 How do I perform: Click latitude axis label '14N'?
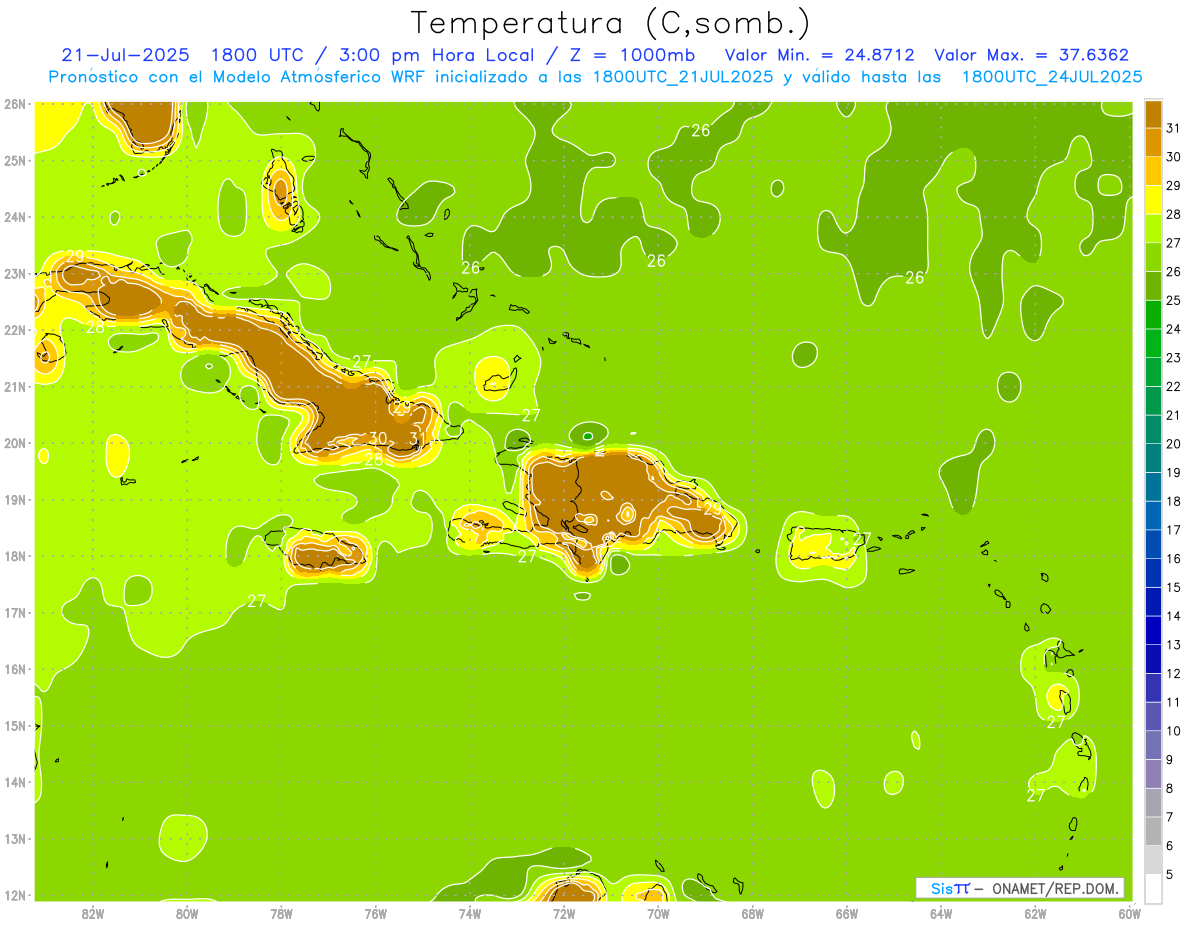(14, 782)
